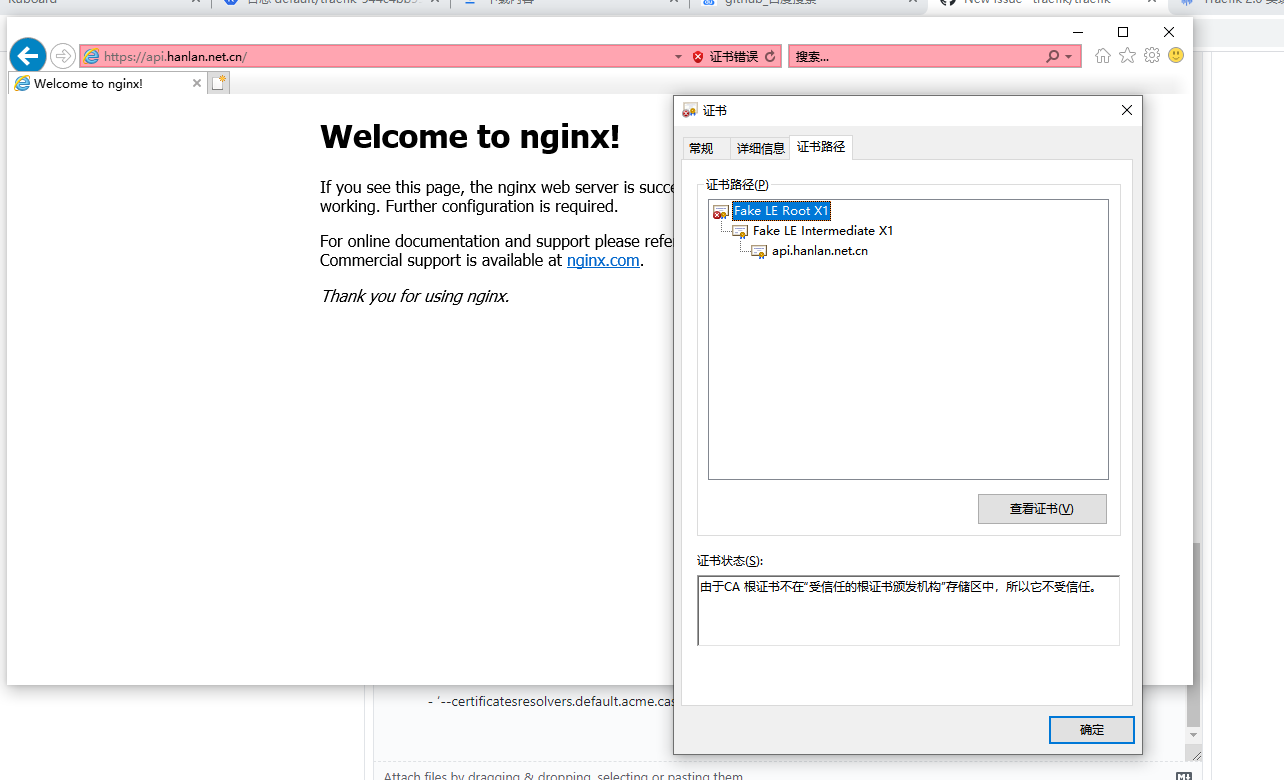Open the Tools gear menu

1152,56
